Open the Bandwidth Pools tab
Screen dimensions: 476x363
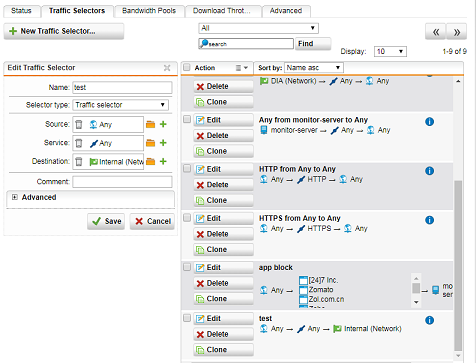(x=149, y=11)
